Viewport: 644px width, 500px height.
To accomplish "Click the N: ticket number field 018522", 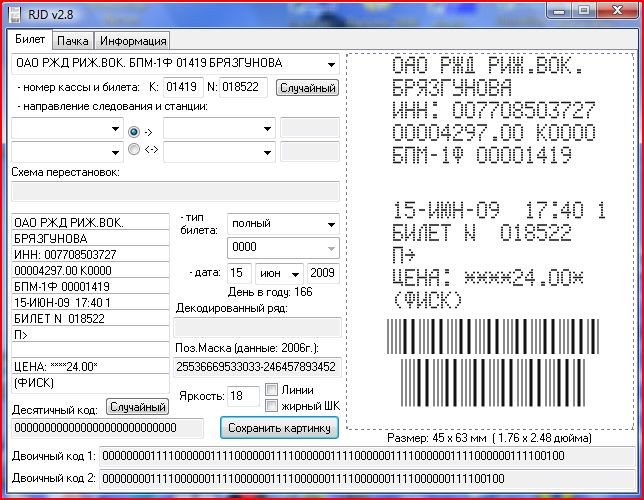I will point(243,87).
